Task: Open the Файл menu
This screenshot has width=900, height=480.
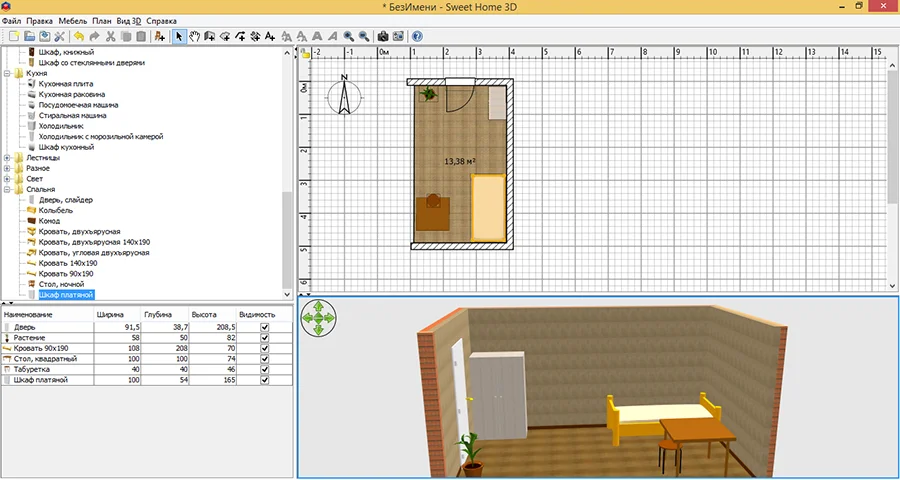Action: (x=11, y=21)
